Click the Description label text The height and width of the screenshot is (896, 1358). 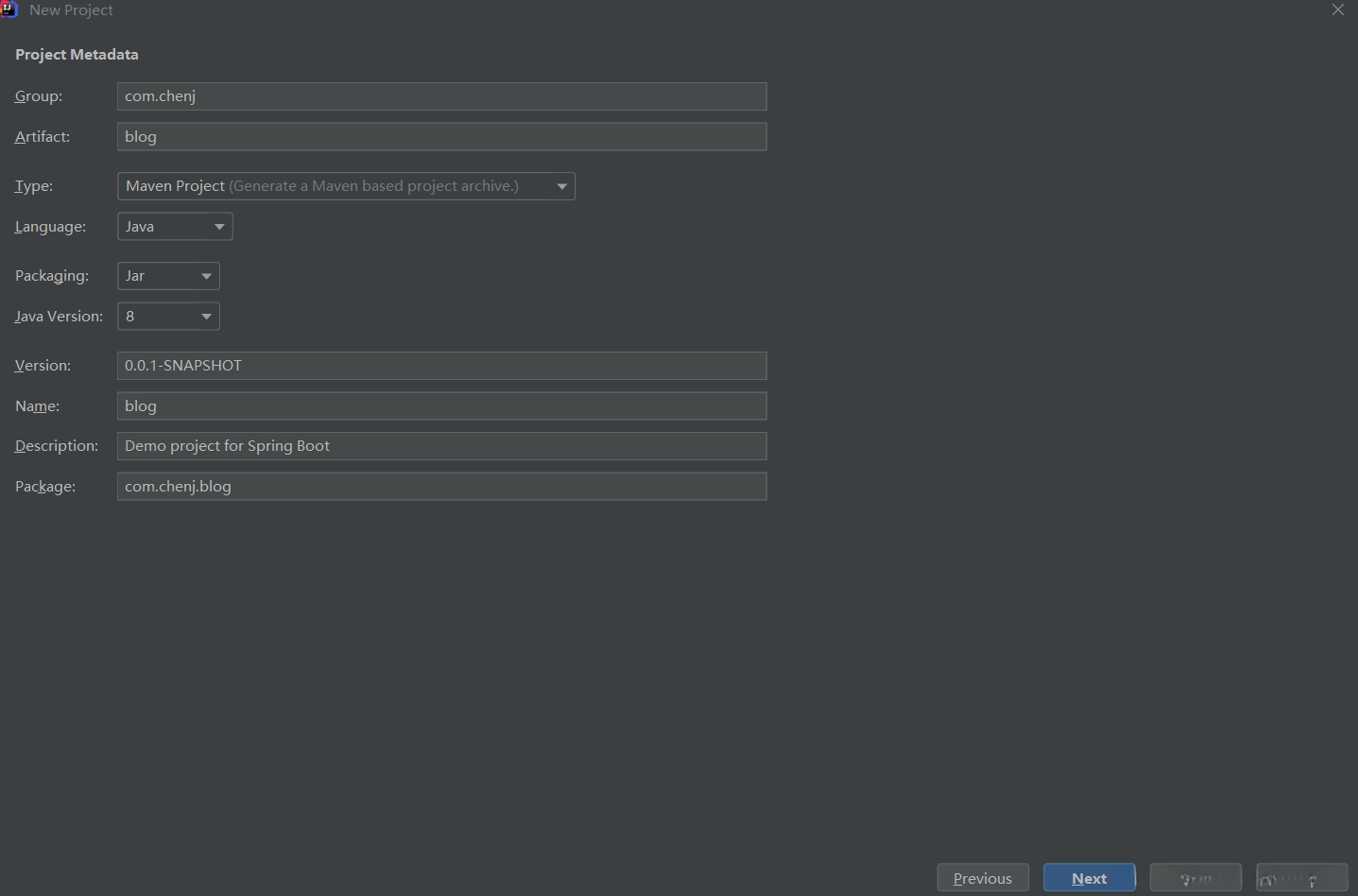click(57, 446)
